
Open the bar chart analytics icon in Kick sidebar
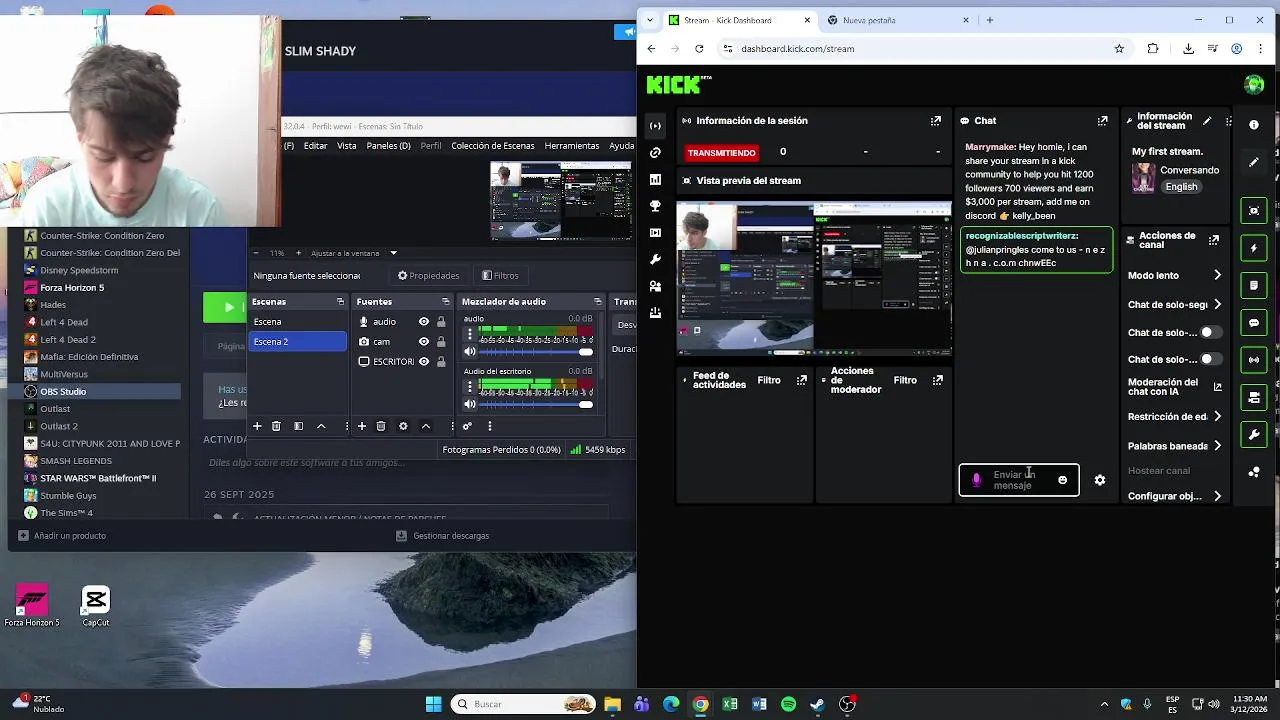point(655,180)
